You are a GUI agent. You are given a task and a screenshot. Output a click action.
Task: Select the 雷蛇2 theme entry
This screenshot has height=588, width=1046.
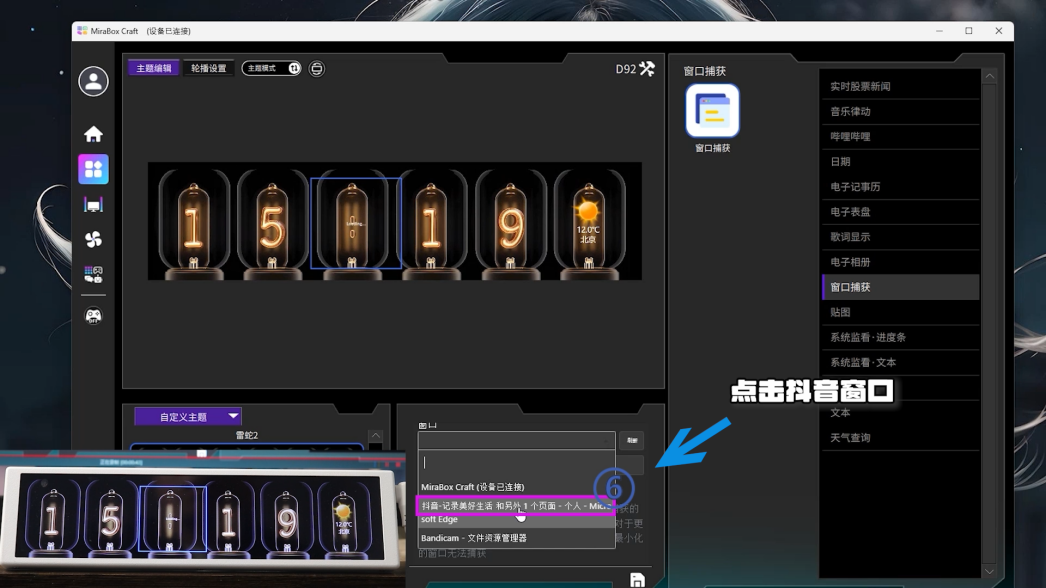[247, 435]
